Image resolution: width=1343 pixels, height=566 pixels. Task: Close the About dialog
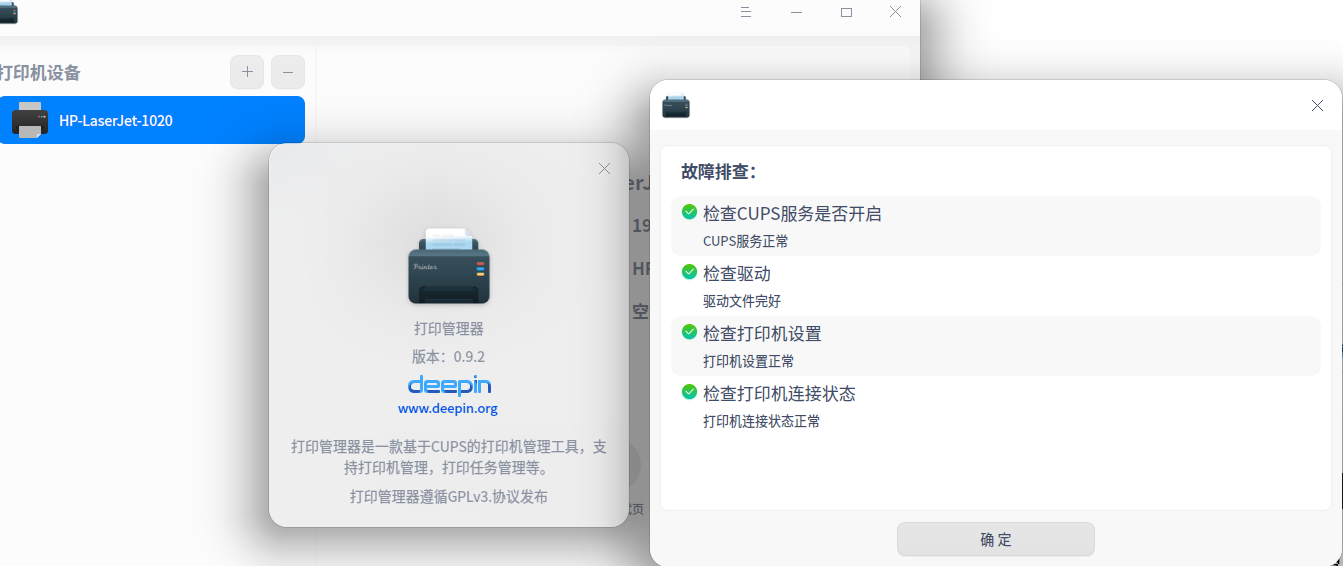pyautogui.click(x=604, y=168)
